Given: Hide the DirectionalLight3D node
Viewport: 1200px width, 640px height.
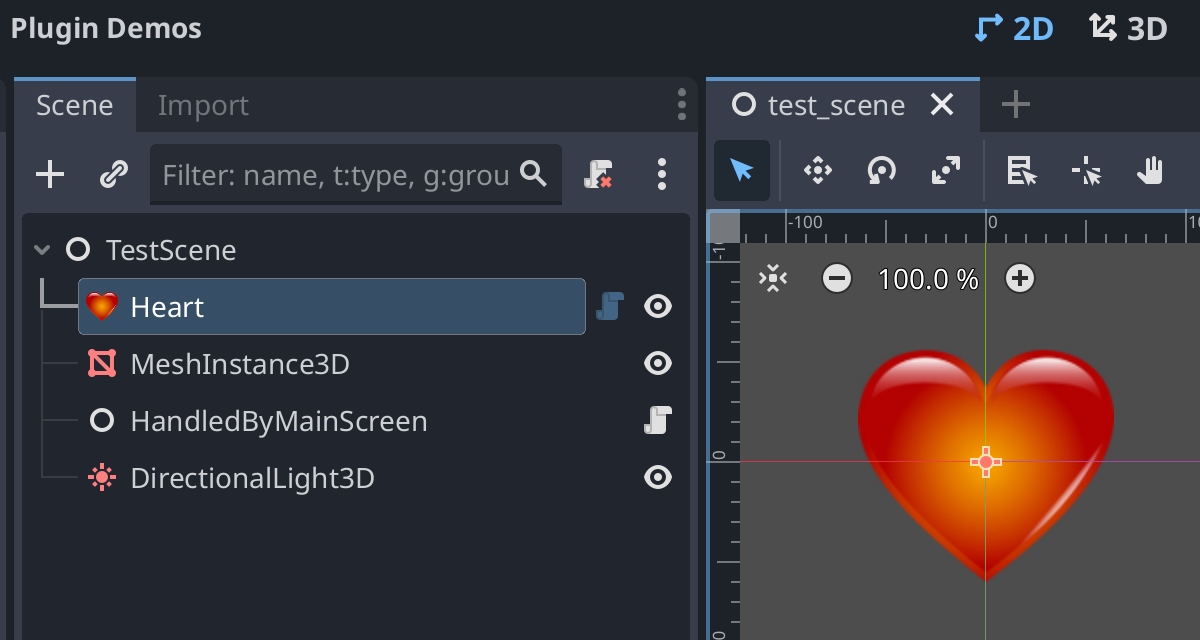Looking at the screenshot, I should tap(657, 477).
